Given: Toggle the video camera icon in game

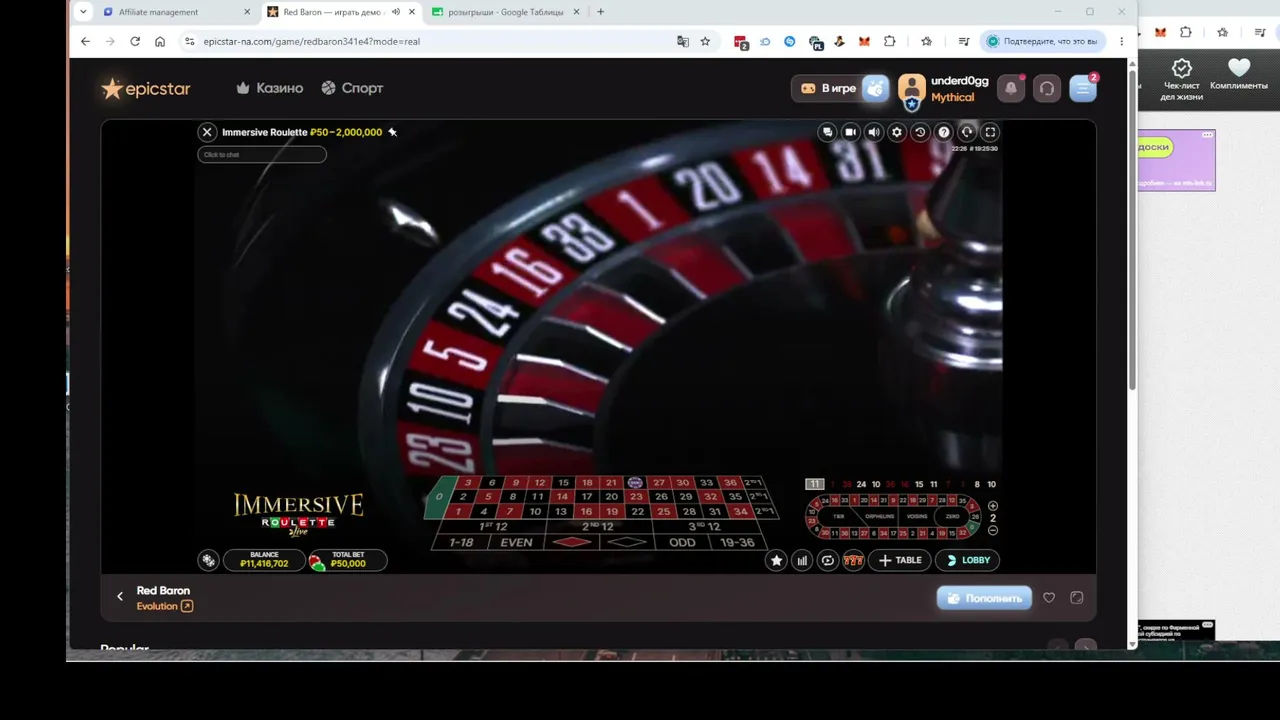Looking at the screenshot, I should 850,132.
